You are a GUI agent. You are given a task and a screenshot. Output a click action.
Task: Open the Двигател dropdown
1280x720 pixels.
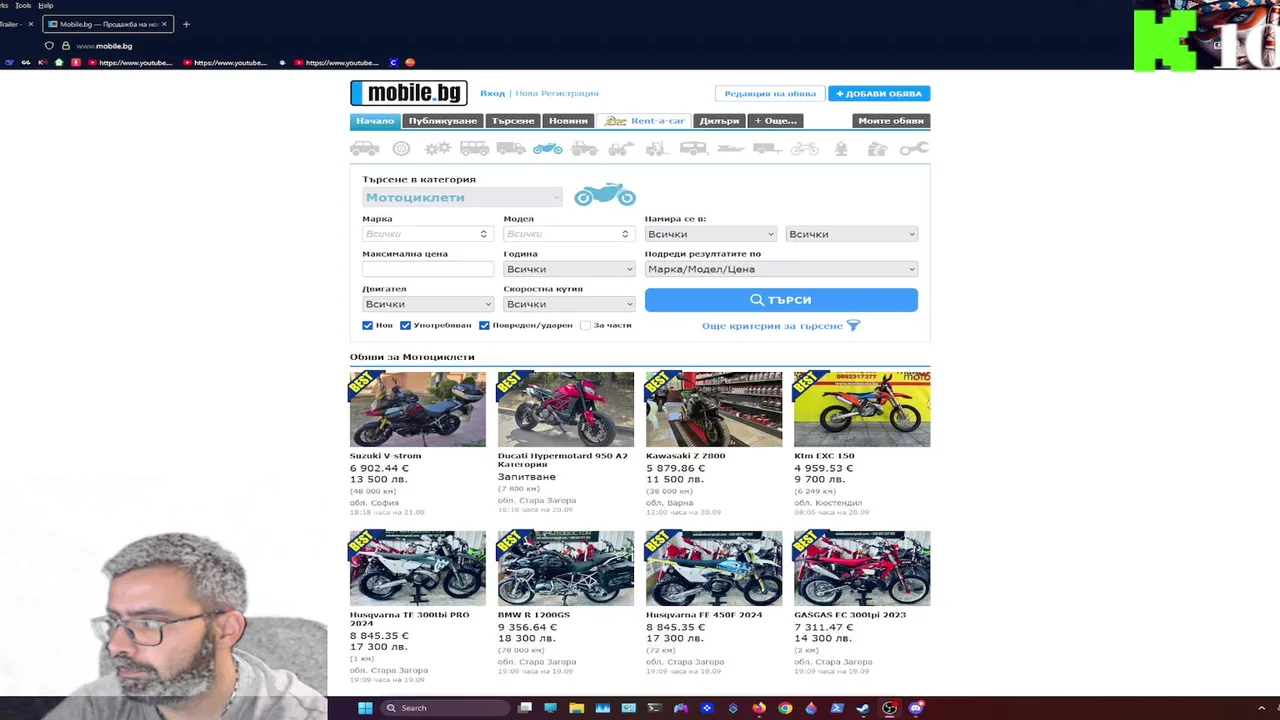click(427, 304)
